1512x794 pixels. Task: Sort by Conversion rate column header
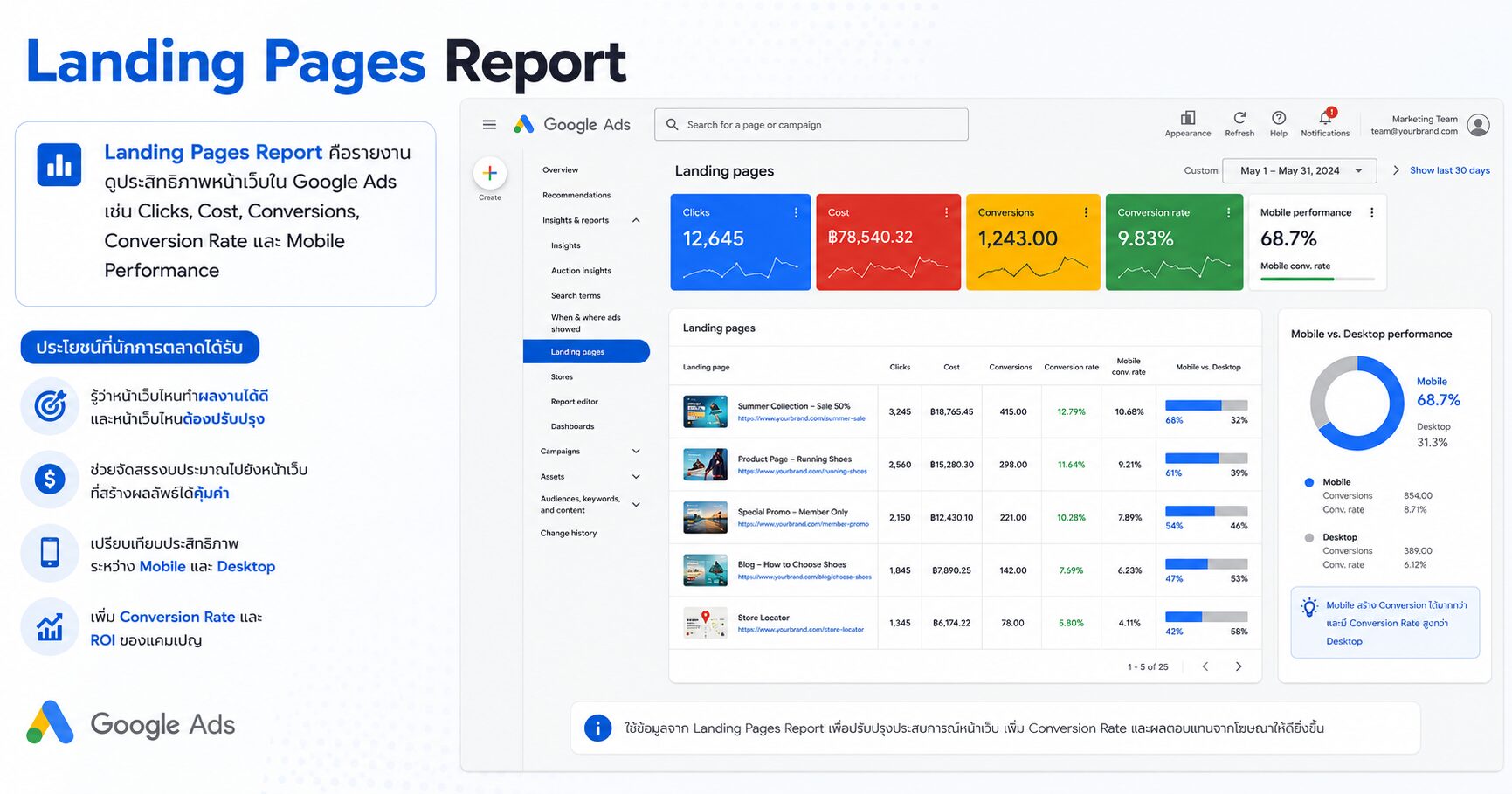1071,367
